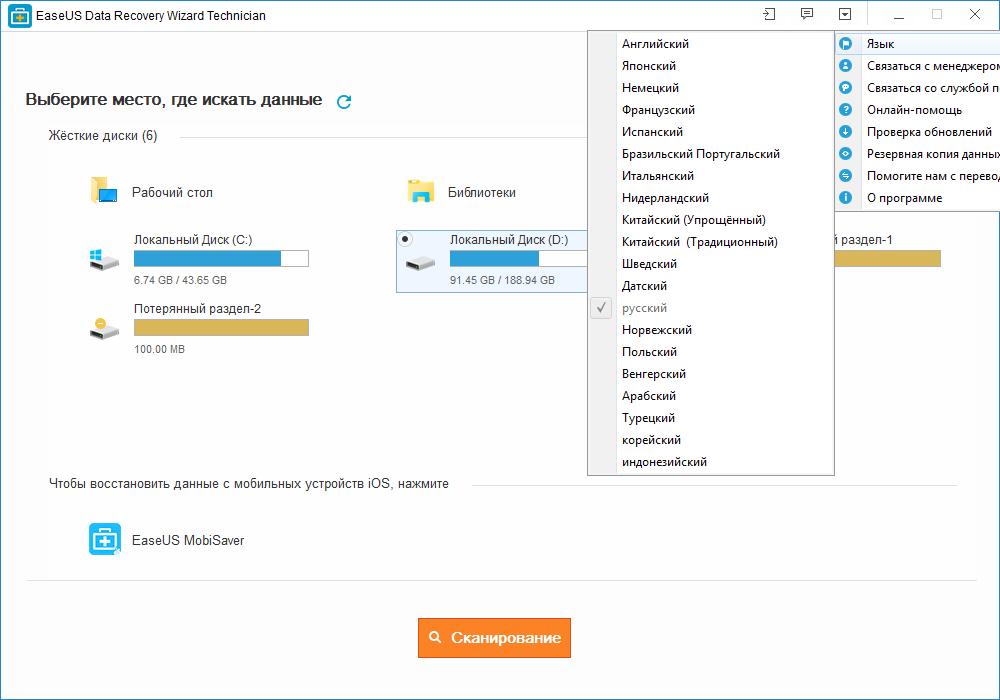Select Датский language
The height and width of the screenshot is (700, 1000).
click(710, 286)
